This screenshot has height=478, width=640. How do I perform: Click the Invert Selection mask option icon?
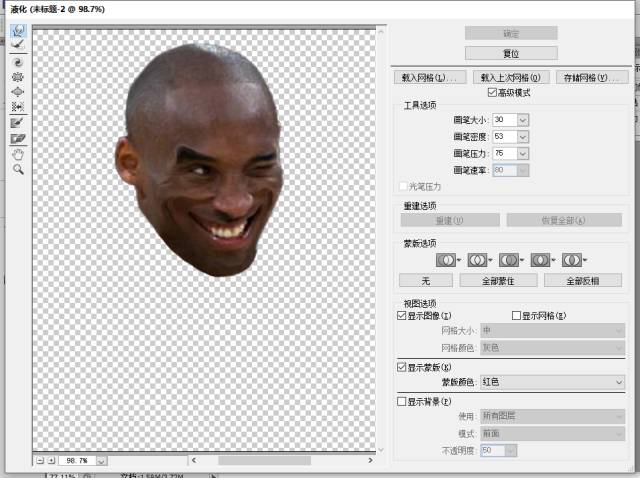tap(571, 260)
